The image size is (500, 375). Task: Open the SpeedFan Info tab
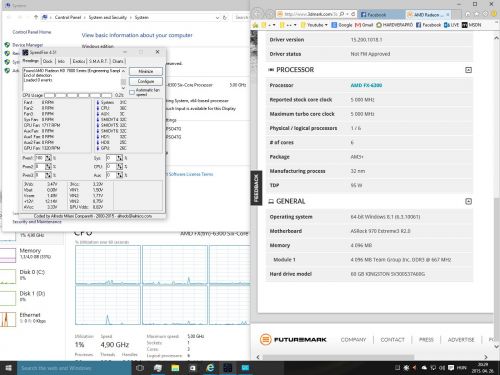click(x=62, y=61)
